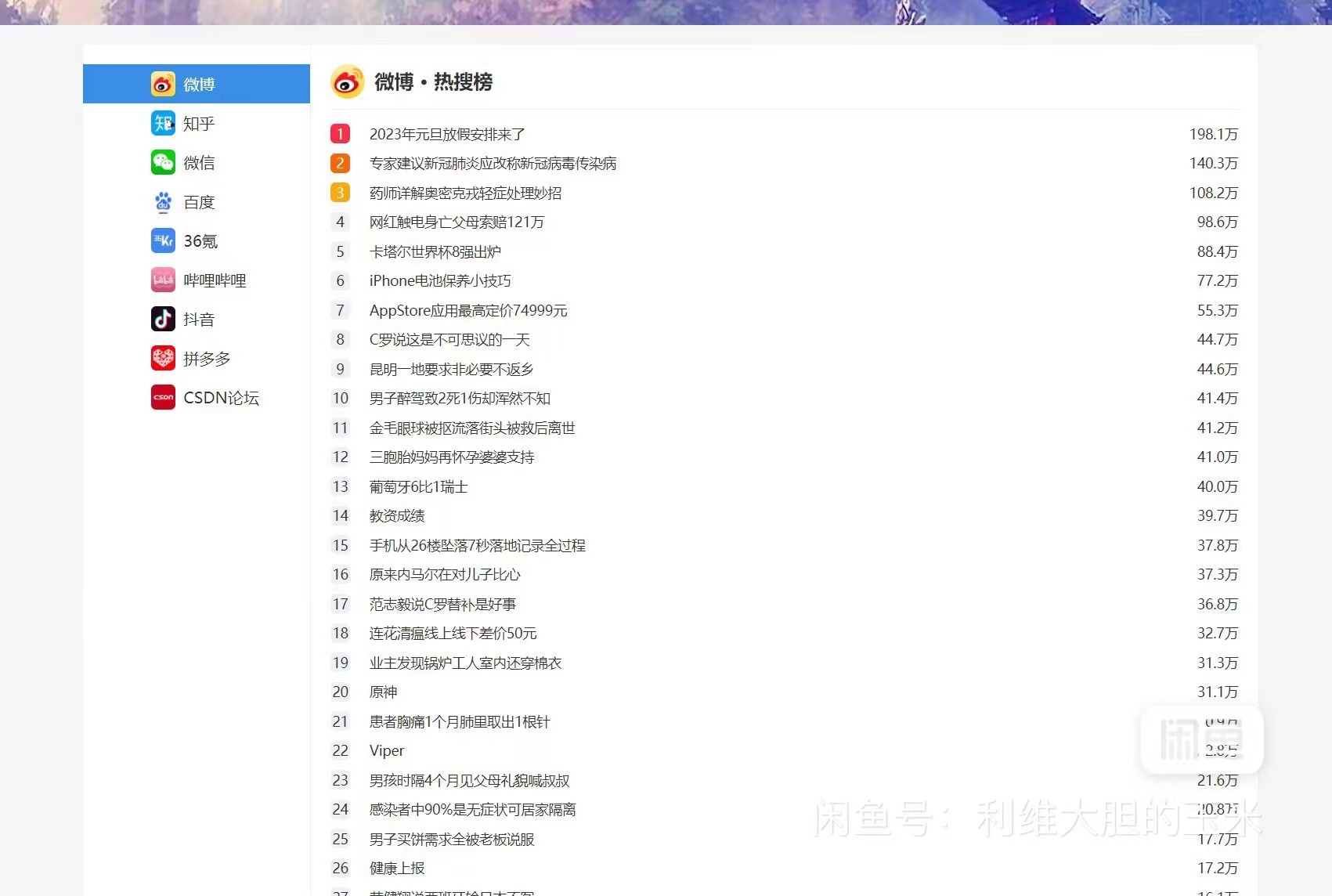Click the Bilibili 哔哩哔哩 icon
This screenshot has height=896, width=1332.
click(163, 280)
